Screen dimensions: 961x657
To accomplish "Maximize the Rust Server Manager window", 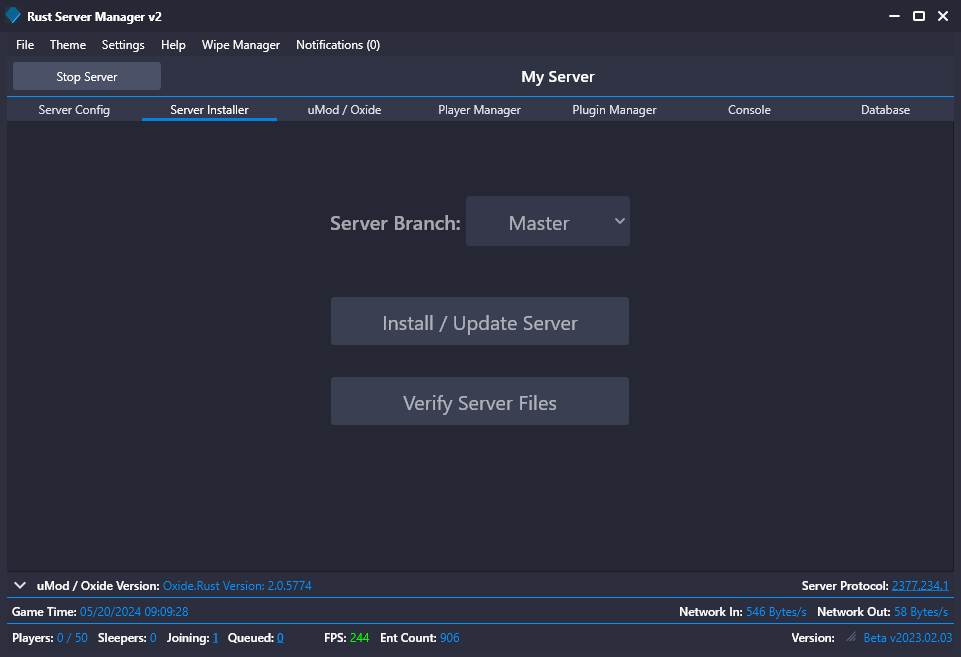I will tap(918, 16).
